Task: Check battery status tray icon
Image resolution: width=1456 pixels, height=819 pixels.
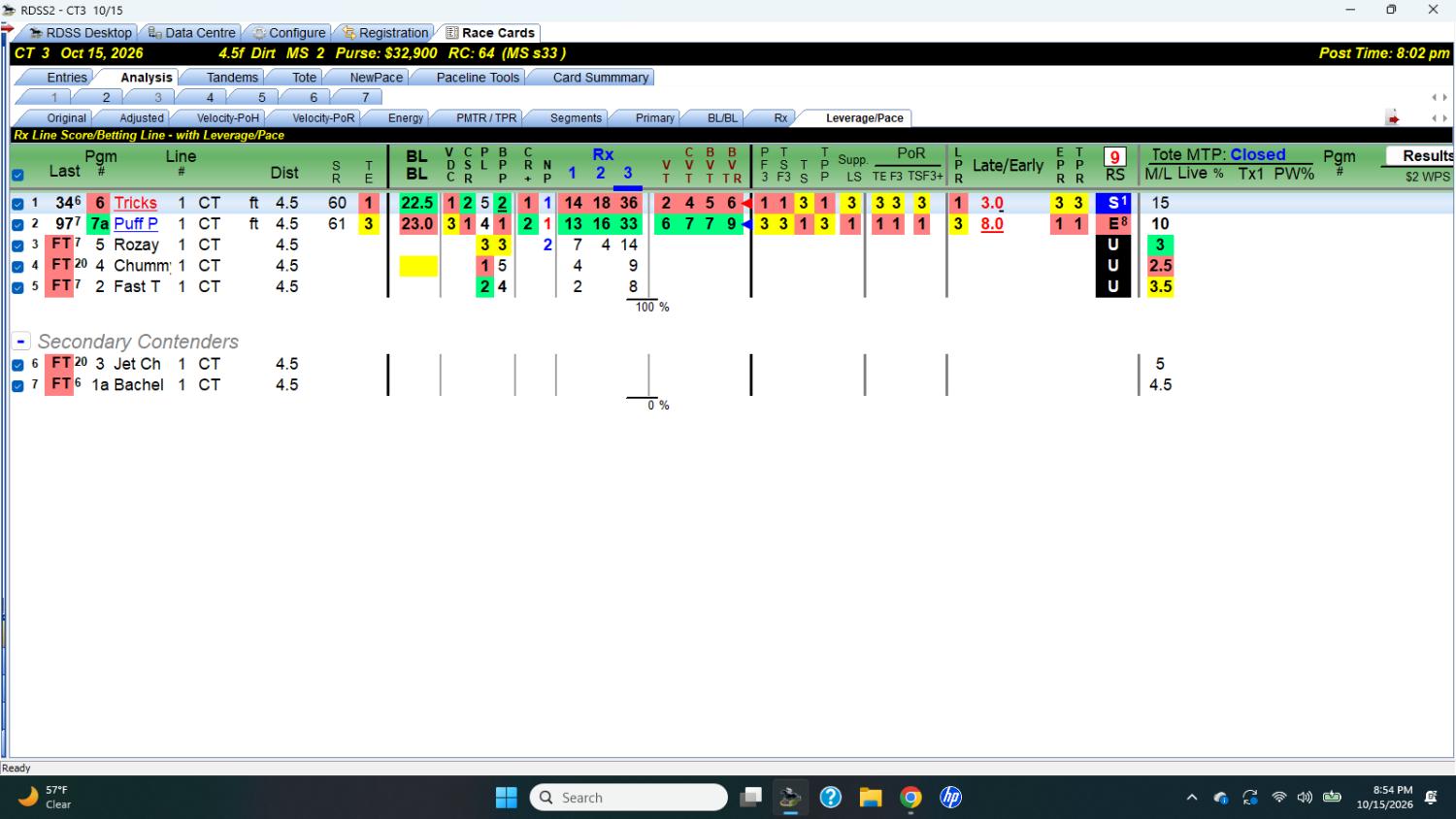Action: [x=1333, y=798]
